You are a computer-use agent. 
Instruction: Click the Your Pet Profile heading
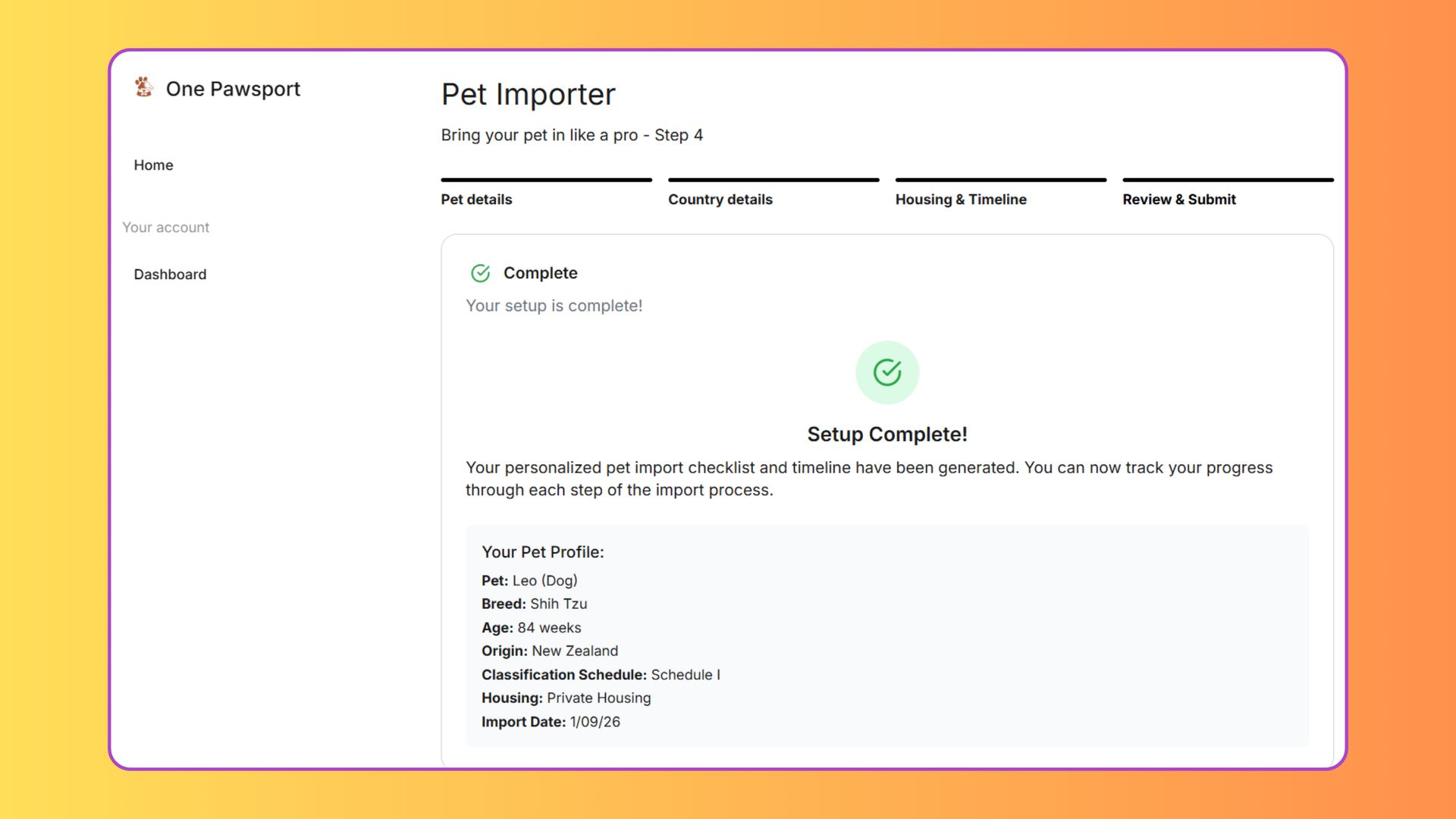[542, 552]
